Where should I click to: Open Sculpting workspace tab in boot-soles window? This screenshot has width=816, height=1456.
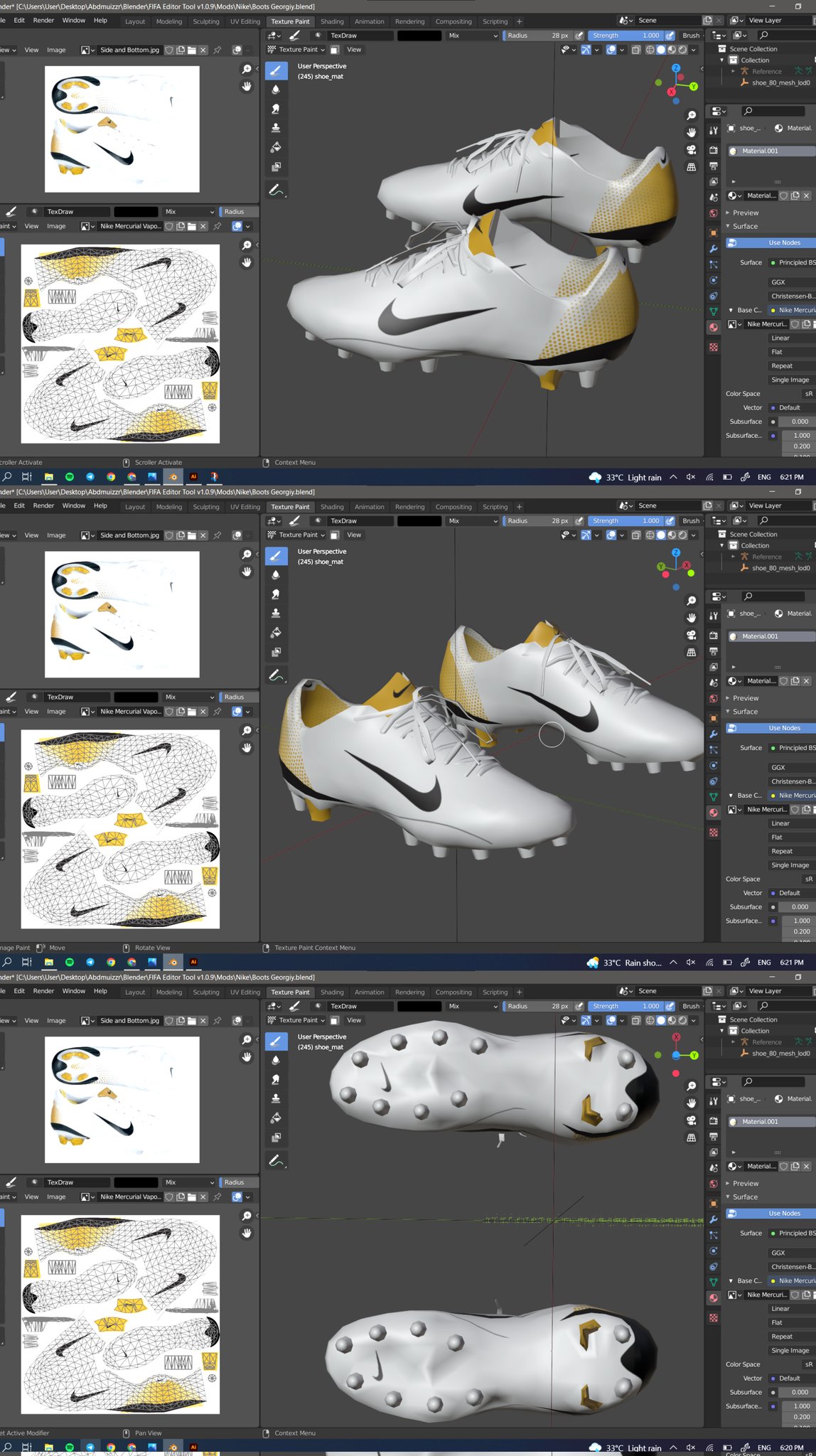coord(206,992)
